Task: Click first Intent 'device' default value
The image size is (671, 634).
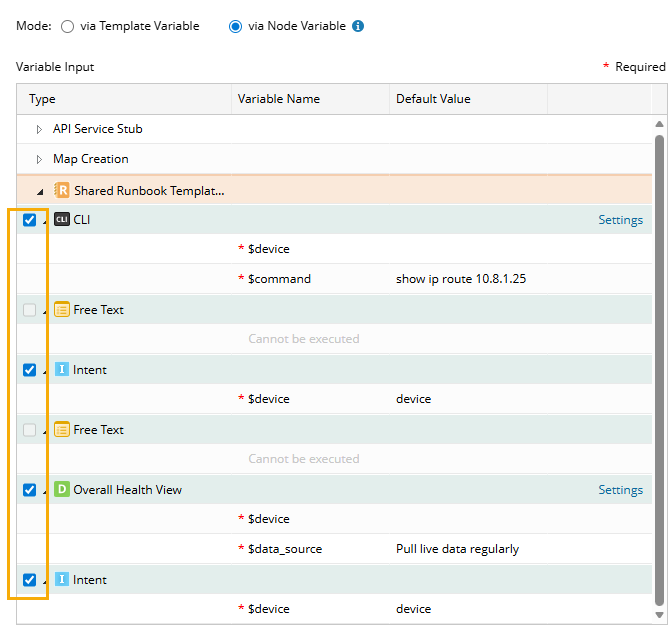Action: pos(413,399)
